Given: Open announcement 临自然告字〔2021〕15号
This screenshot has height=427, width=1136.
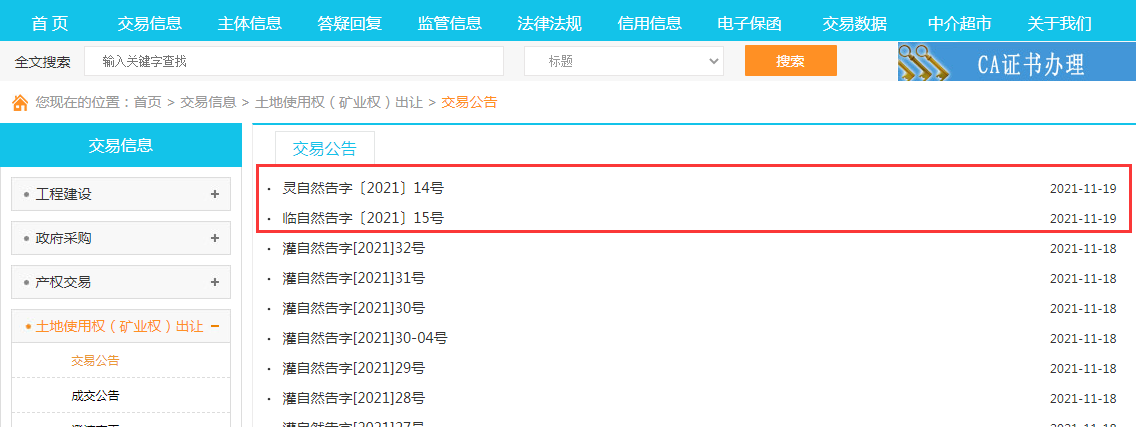Looking at the screenshot, I should [x=363, y=218].
